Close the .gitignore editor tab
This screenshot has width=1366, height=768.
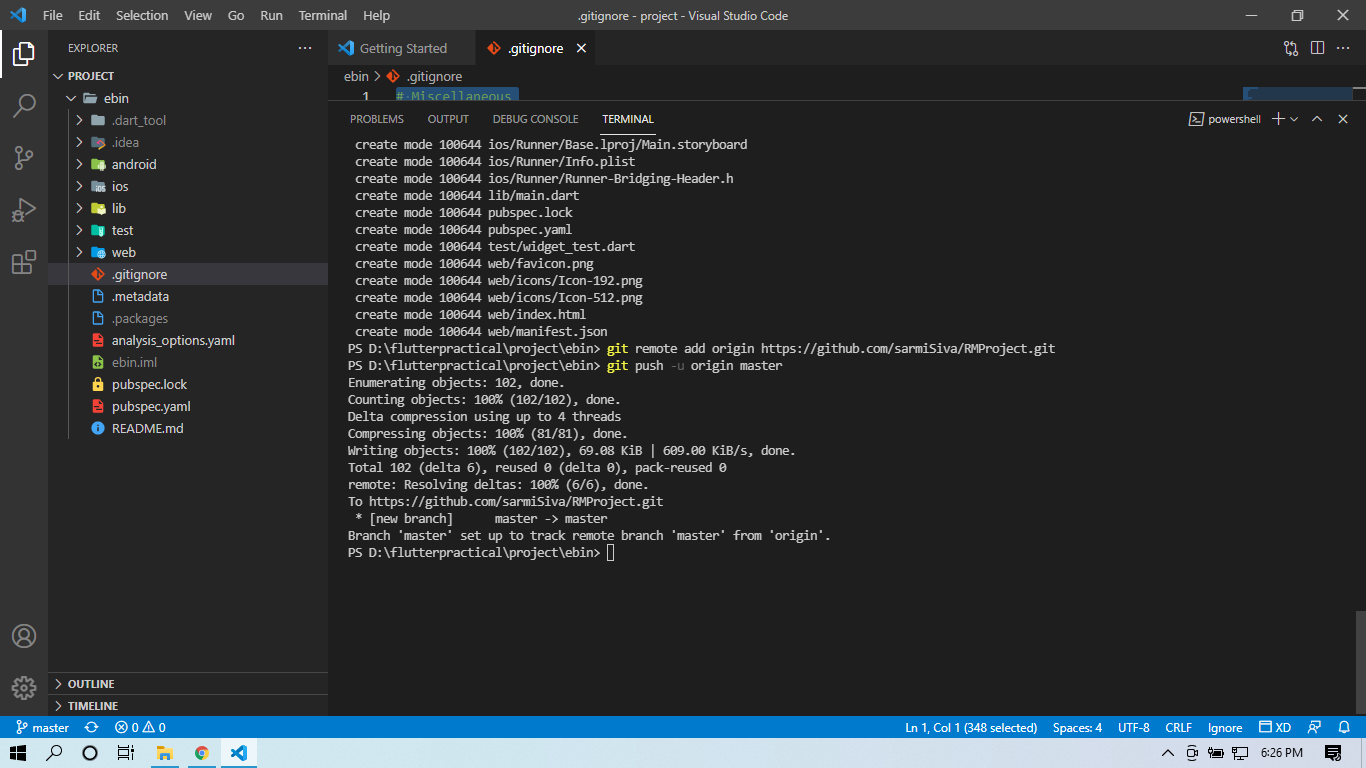point(581,48)
